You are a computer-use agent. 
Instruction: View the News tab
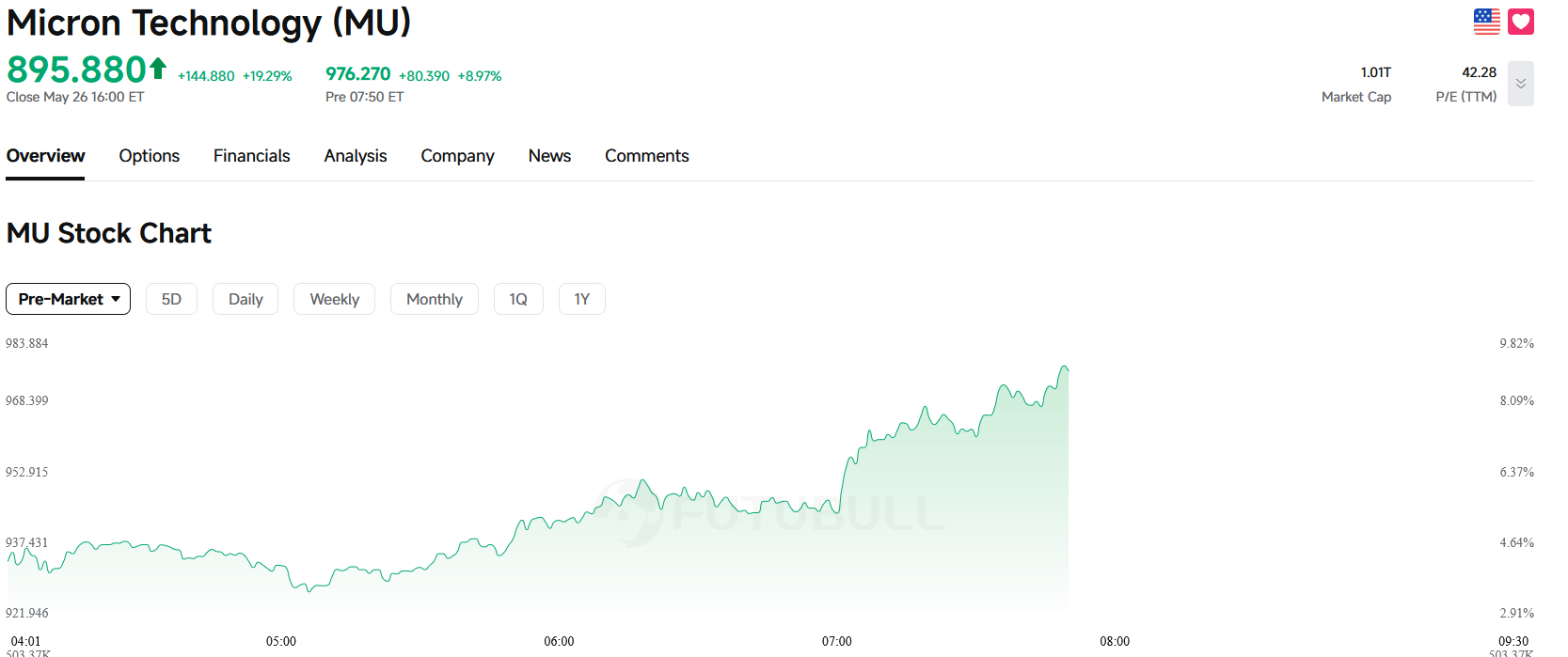[549, 156]
